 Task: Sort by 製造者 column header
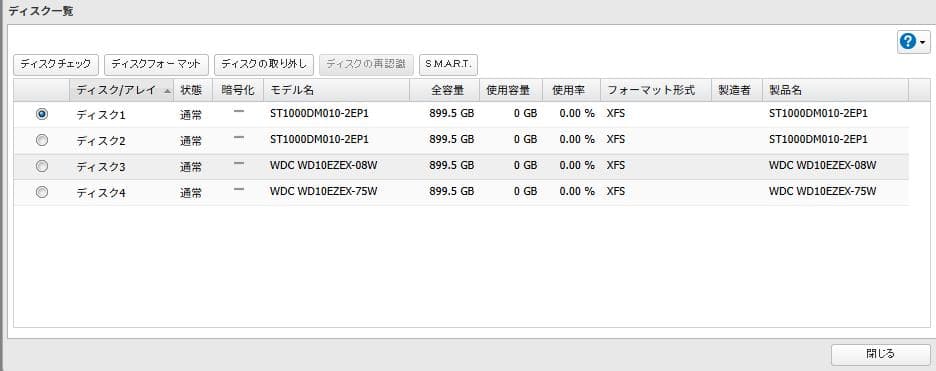tap(737, 90)
